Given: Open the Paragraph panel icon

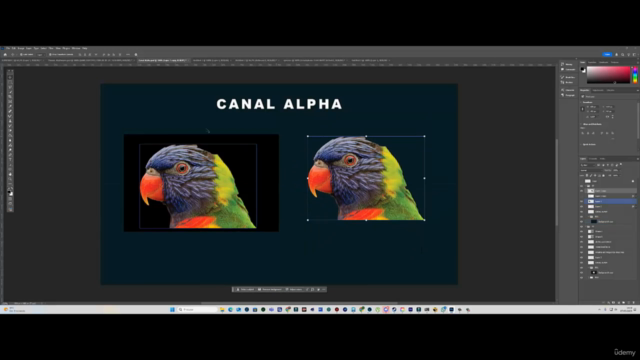Looking at the screenshot, I should pos(562,95).
